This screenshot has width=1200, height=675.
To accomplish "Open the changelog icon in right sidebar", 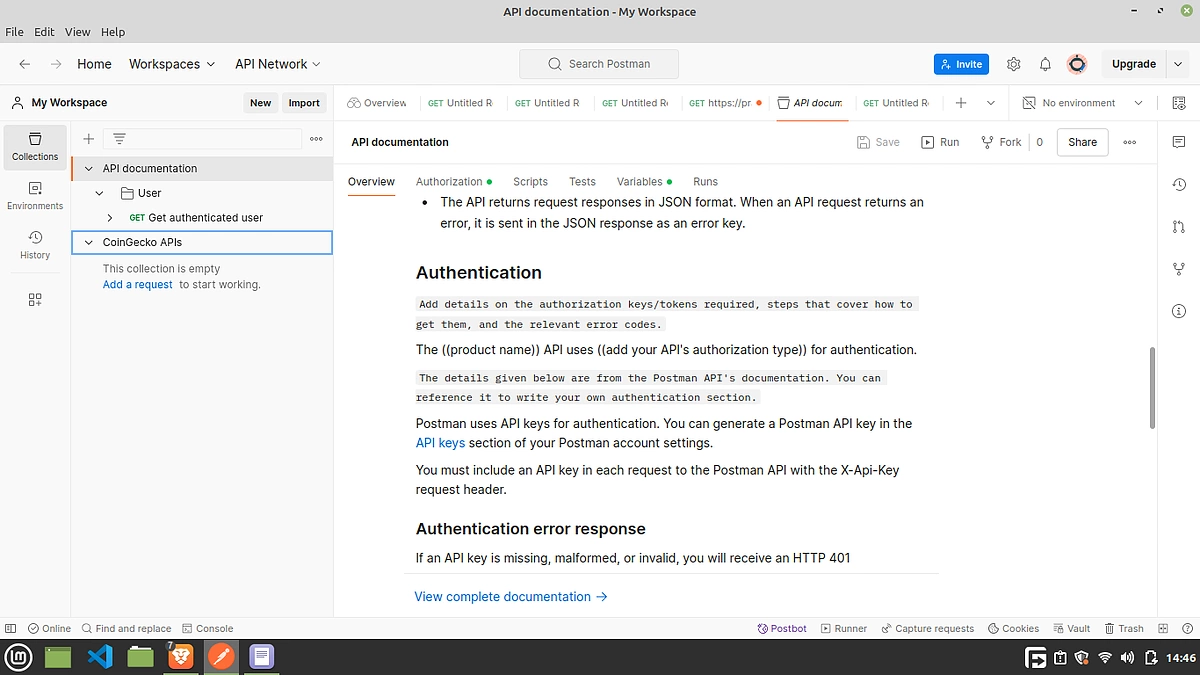I will coord(1179,185).
